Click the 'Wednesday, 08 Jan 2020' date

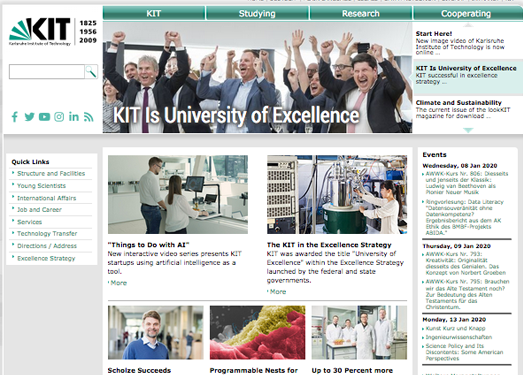pos(460,166)
